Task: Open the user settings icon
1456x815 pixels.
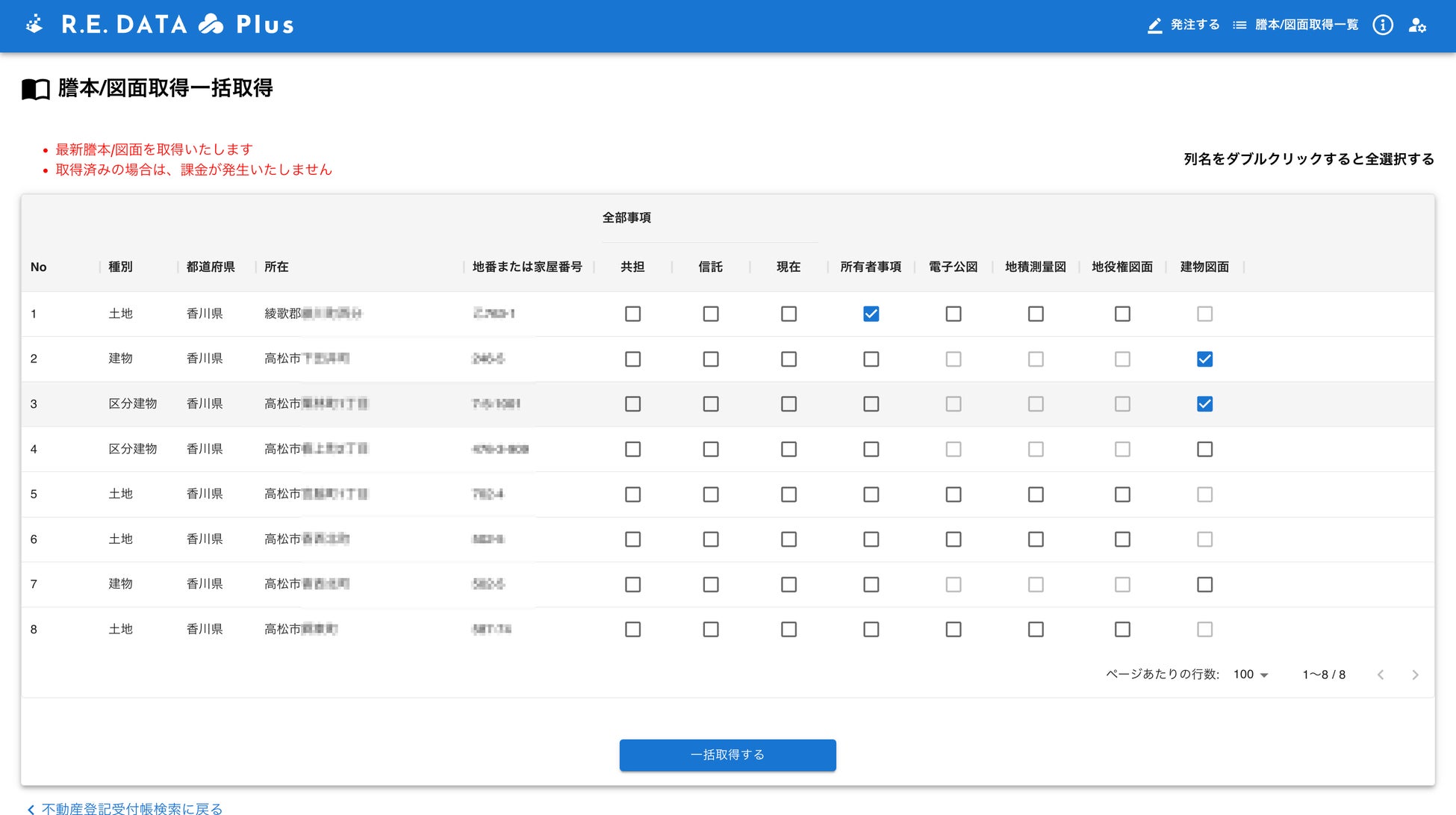Action: pyautogui.click(x=1417, y=25)
